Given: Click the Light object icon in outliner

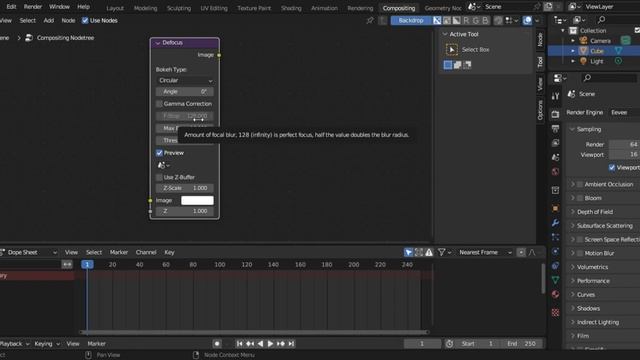Looking at the screenshot, I should (583, 61).
